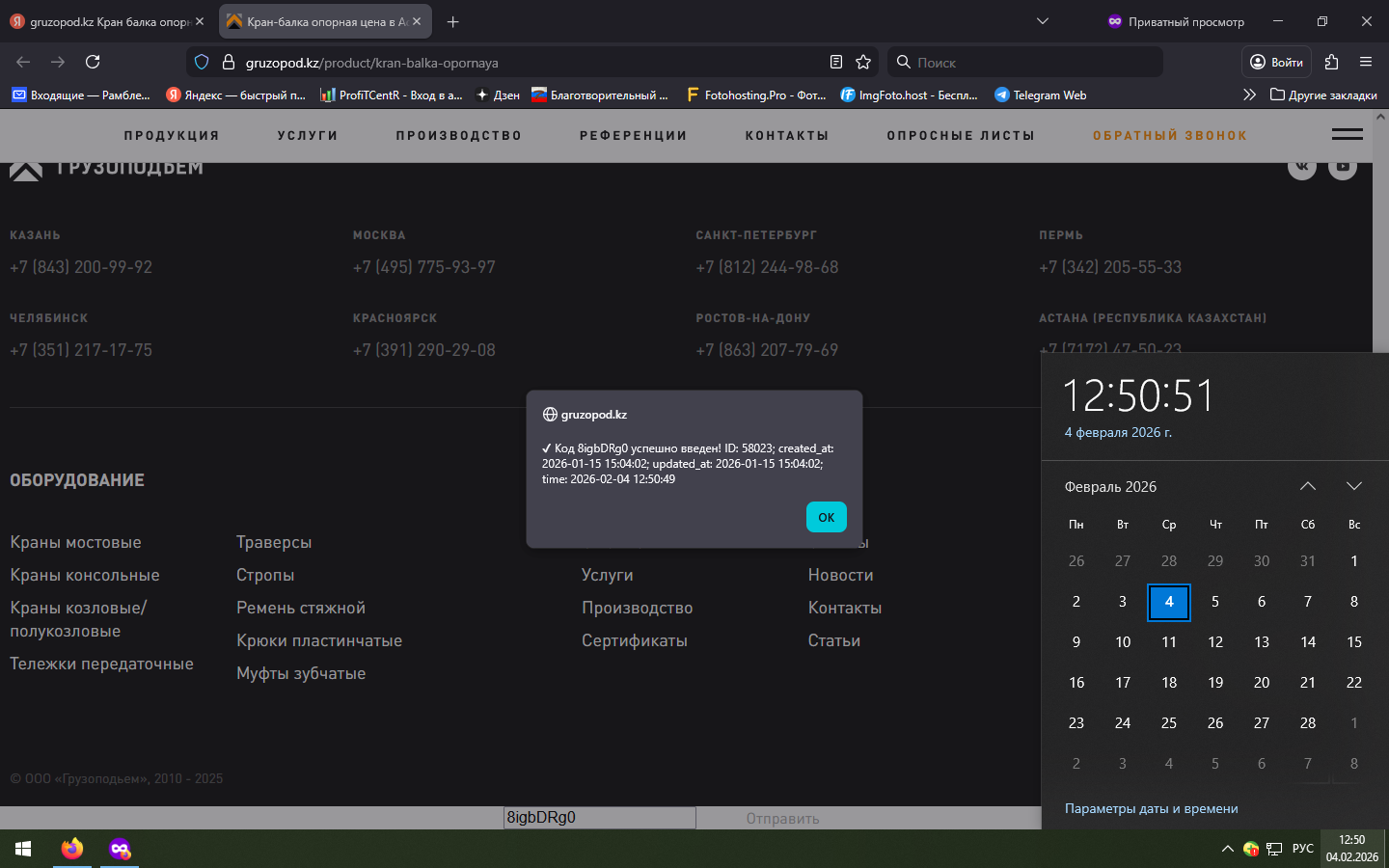Open Windows Start menu
The height and width of the screenshot is (868, 1389).
coord(23,849)
